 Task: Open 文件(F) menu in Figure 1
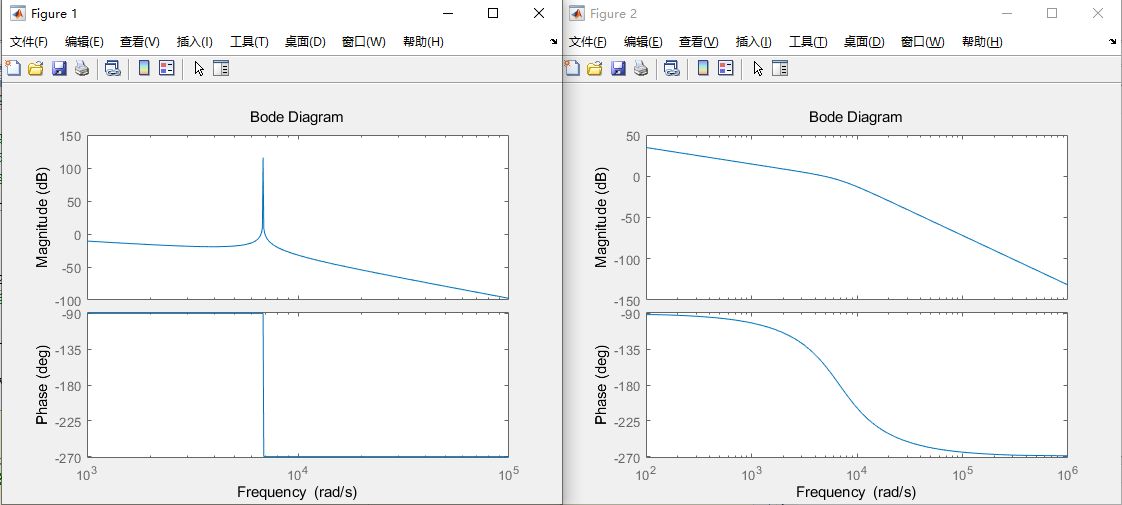click(29, 41)
